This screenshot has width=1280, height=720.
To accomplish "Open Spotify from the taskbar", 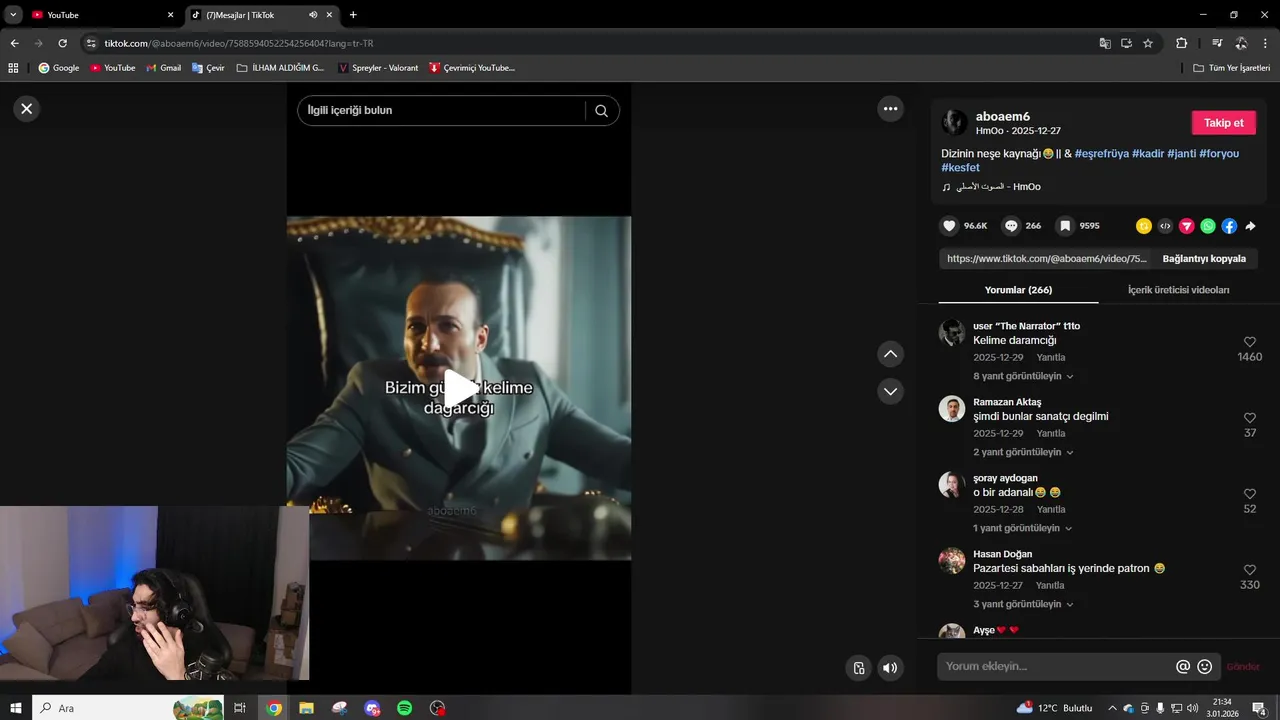I will coord(405,708).
